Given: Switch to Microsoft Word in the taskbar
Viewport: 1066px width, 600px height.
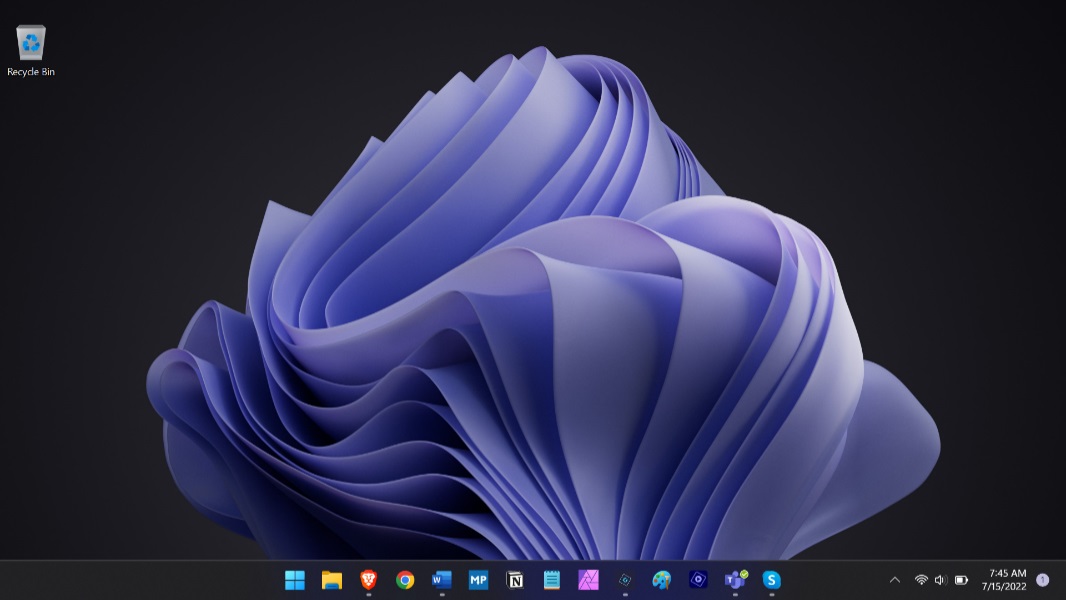Looking at the screenshot, I should point(442,580).
